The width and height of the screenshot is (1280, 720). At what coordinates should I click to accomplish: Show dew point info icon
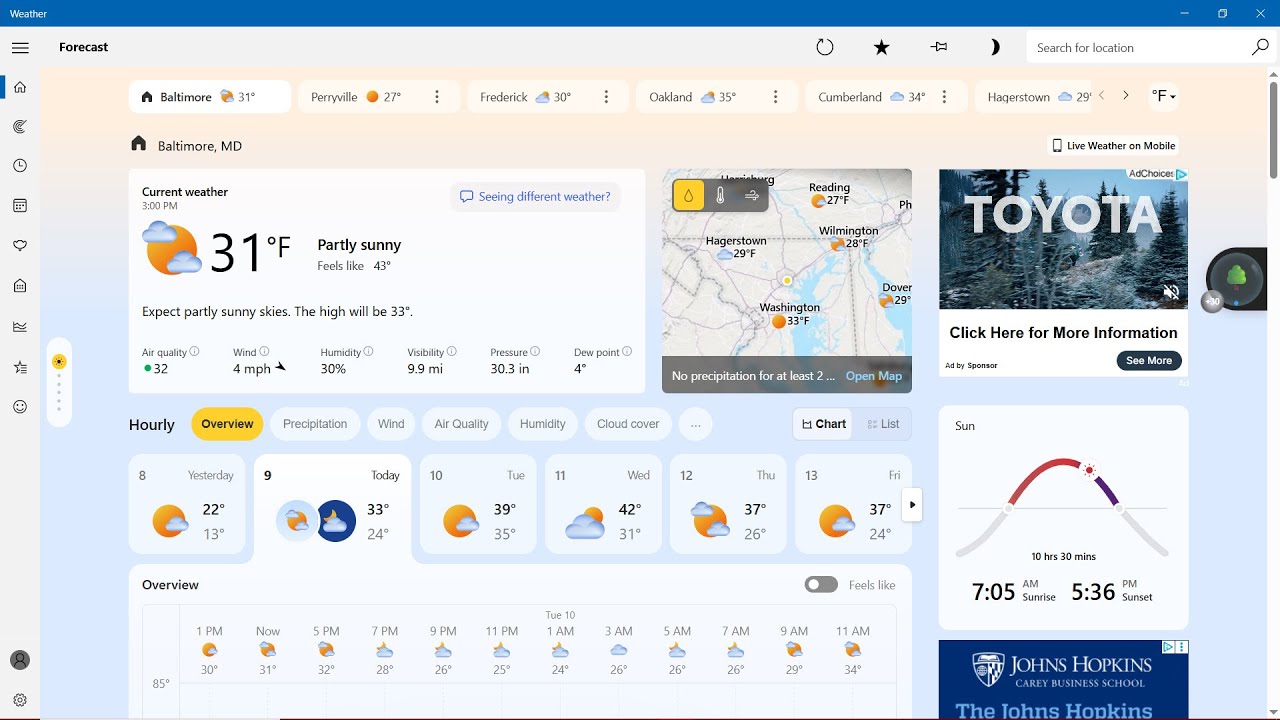point(627,351)
